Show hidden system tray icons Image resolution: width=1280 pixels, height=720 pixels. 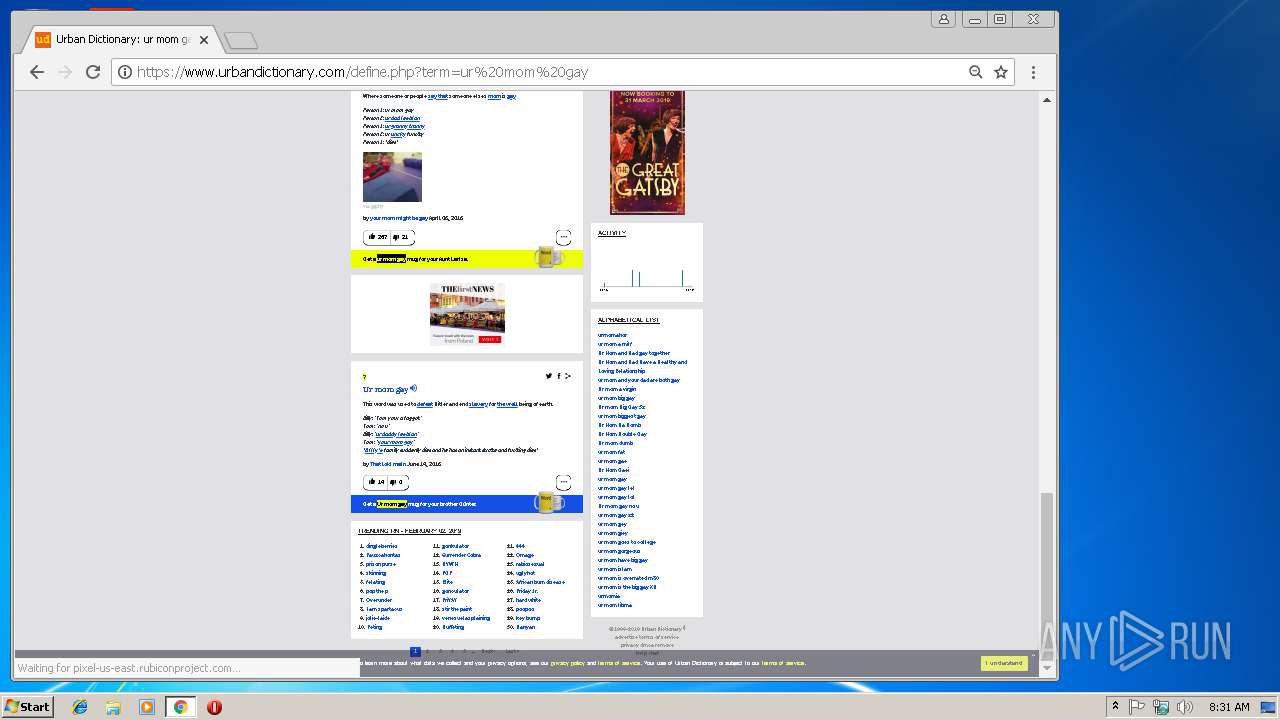[1115, 707]
